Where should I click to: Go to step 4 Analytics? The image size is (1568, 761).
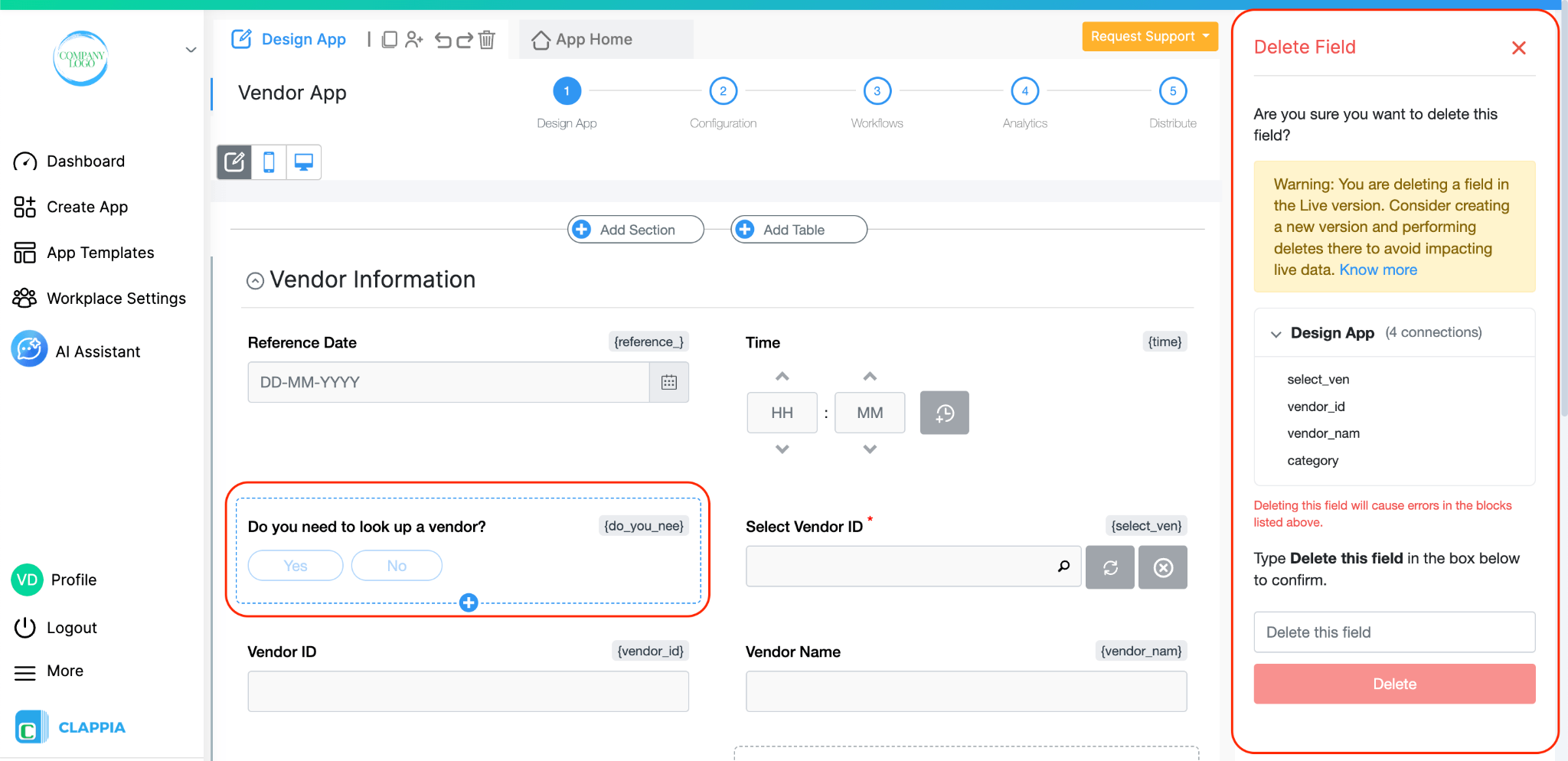tap(1025, 91)
